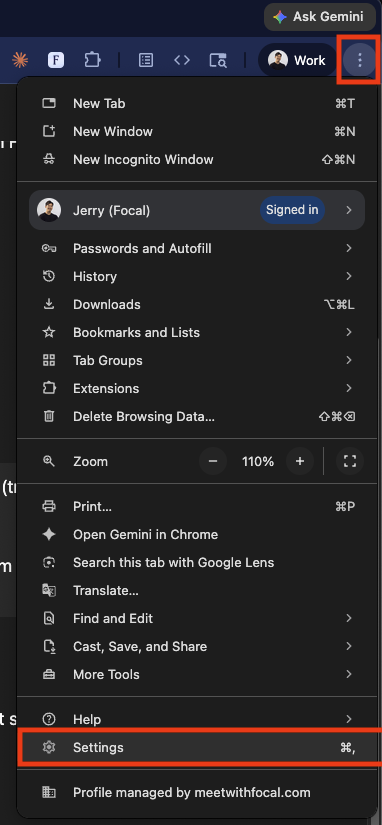Open a New Incognito Window
This screenshot has height=825, width=382.
click(x=198, y=159)
